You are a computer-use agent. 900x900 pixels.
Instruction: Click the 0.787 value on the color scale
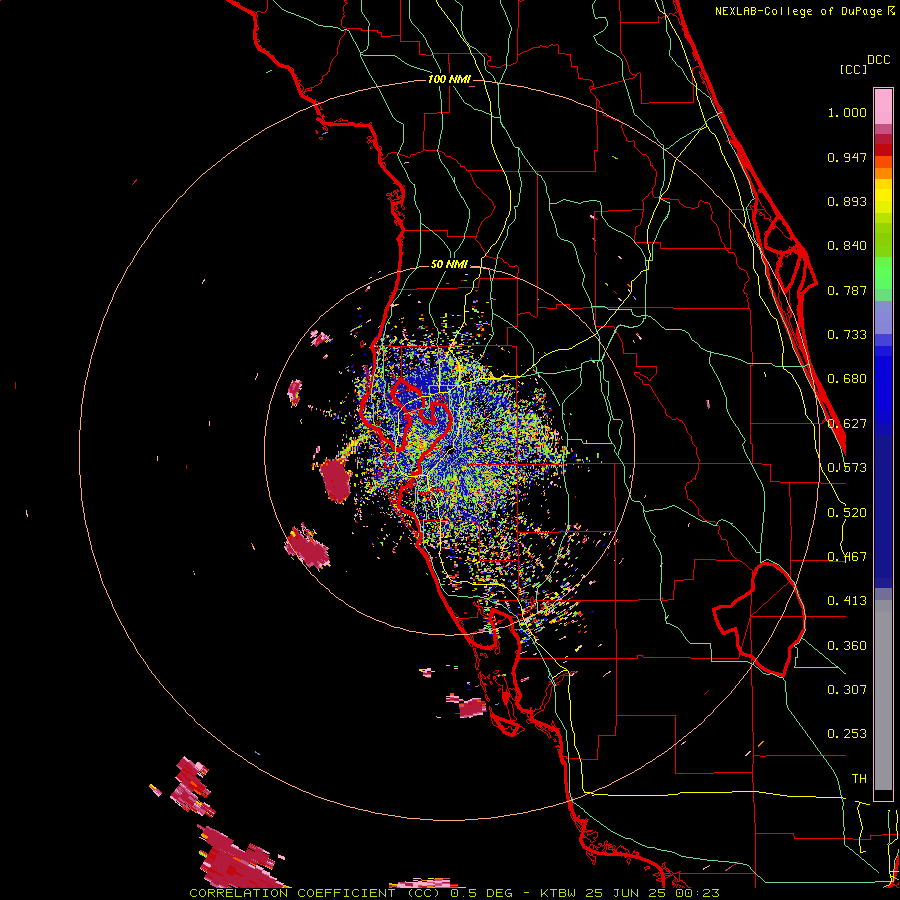(847, 290)
